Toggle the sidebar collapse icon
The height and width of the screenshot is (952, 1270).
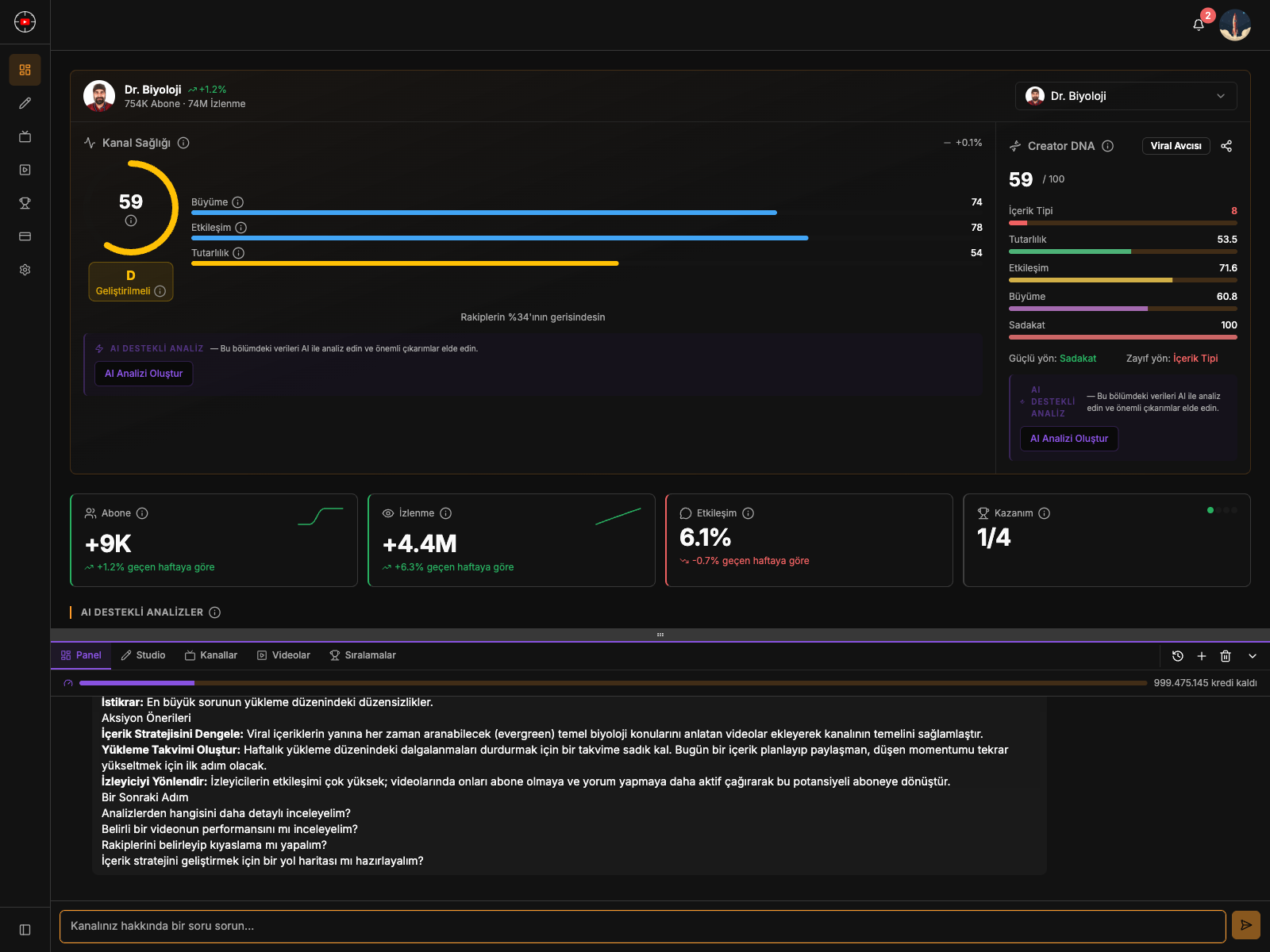25,930
